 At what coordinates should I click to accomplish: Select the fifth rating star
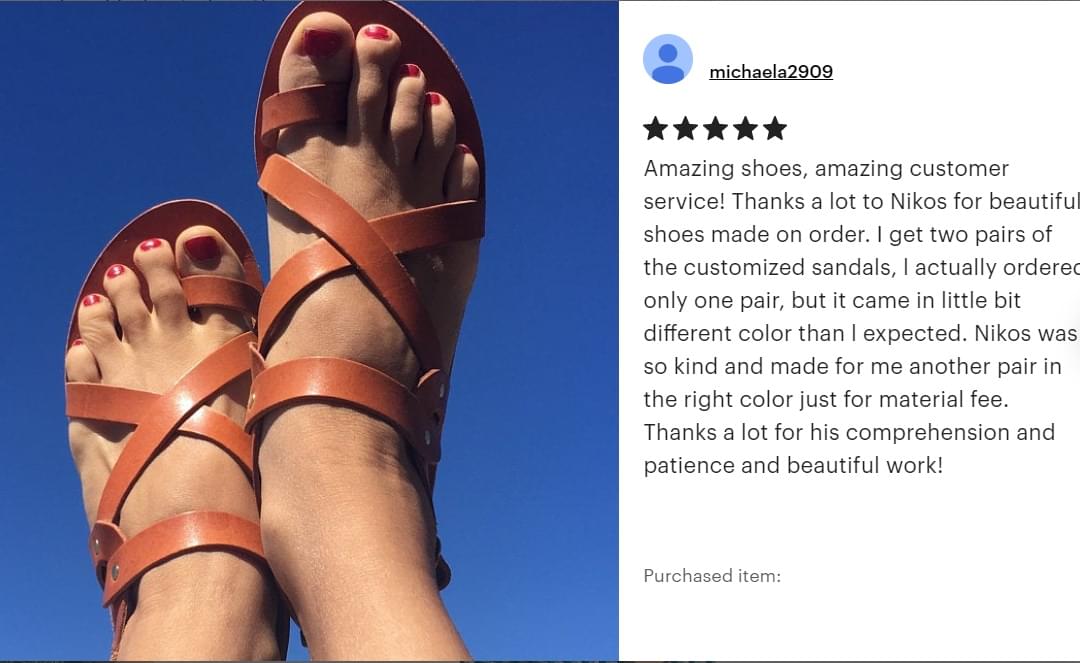click(775, 128)
